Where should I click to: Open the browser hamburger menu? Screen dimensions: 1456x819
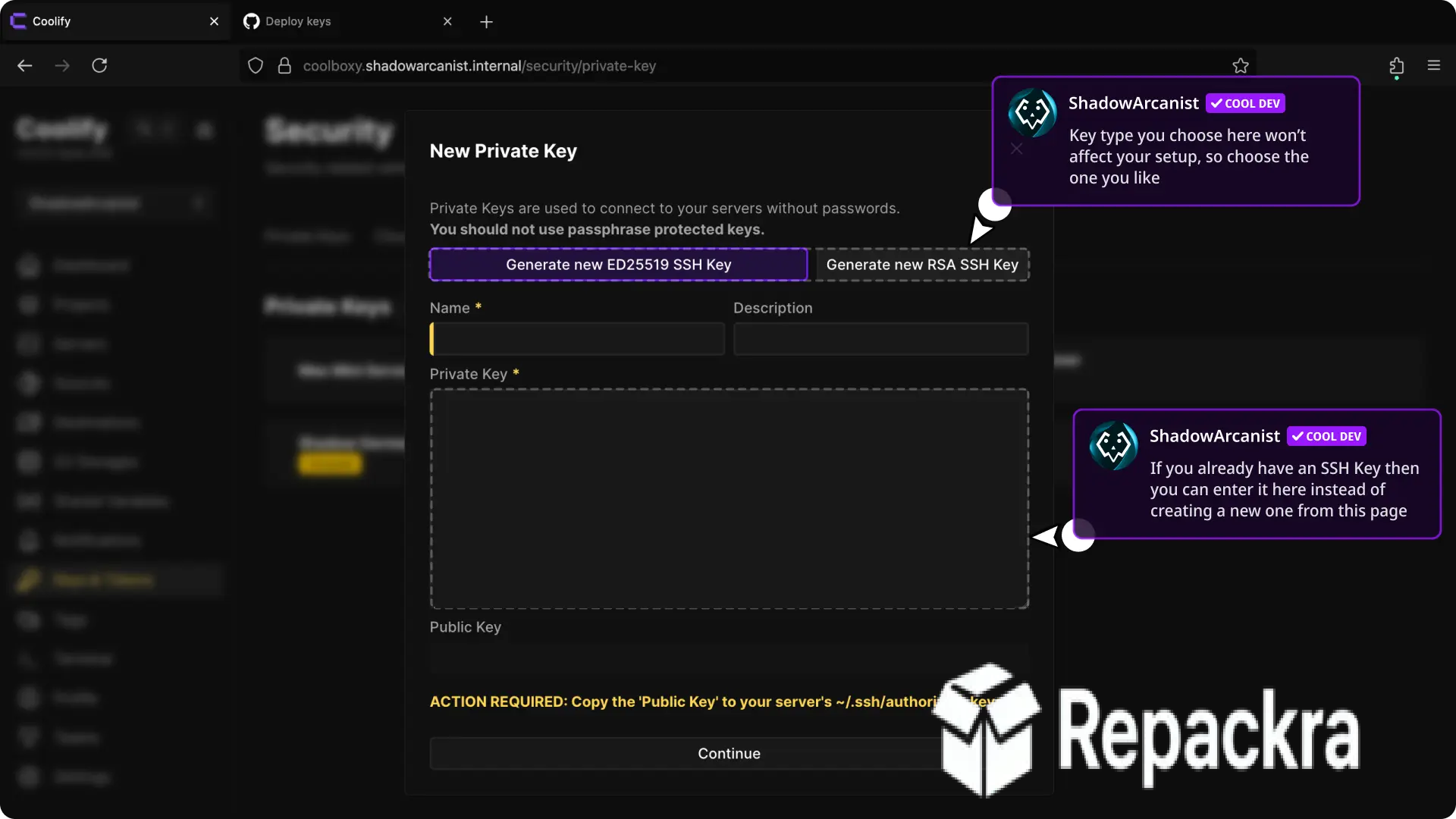[x=1433, y=65]
